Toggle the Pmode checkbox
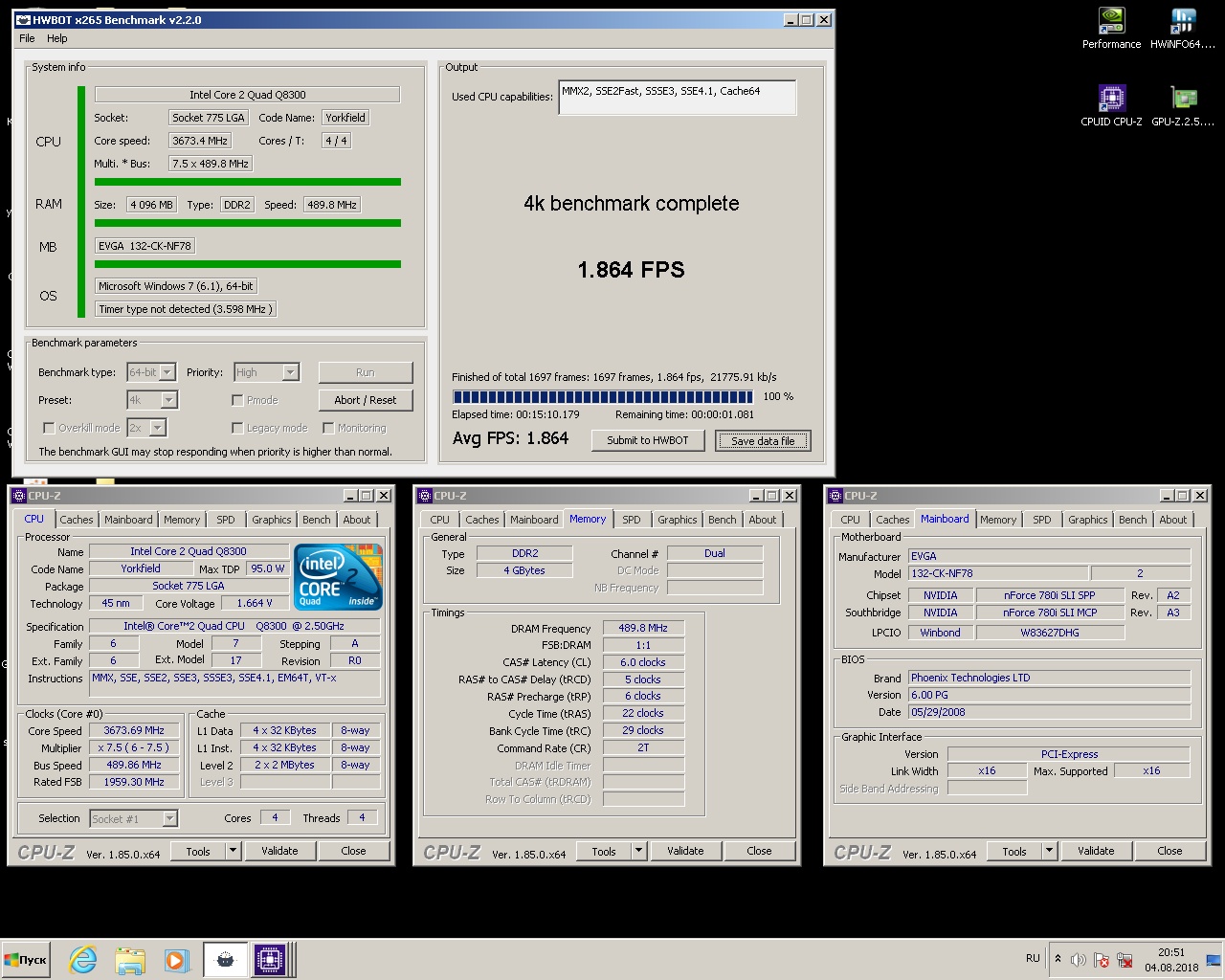Screen dimensions: 1225x980 point(237,400)
